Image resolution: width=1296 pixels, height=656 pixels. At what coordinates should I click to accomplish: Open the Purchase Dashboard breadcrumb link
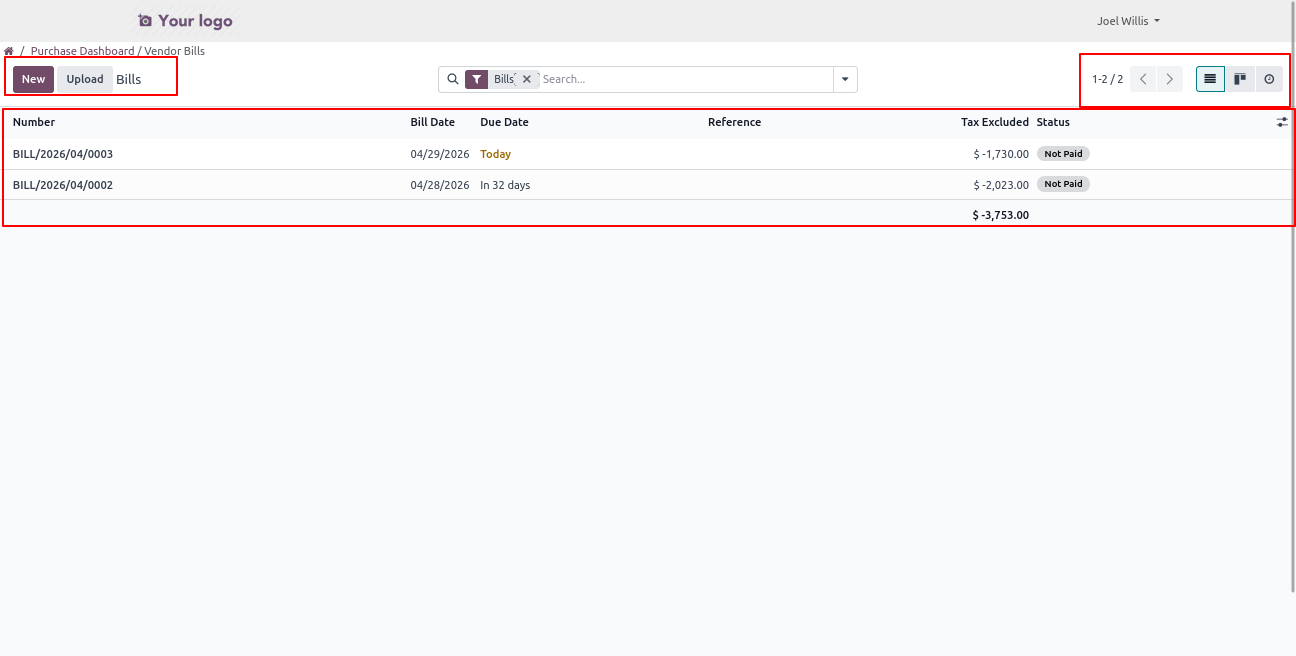click(x=82, y=51)
